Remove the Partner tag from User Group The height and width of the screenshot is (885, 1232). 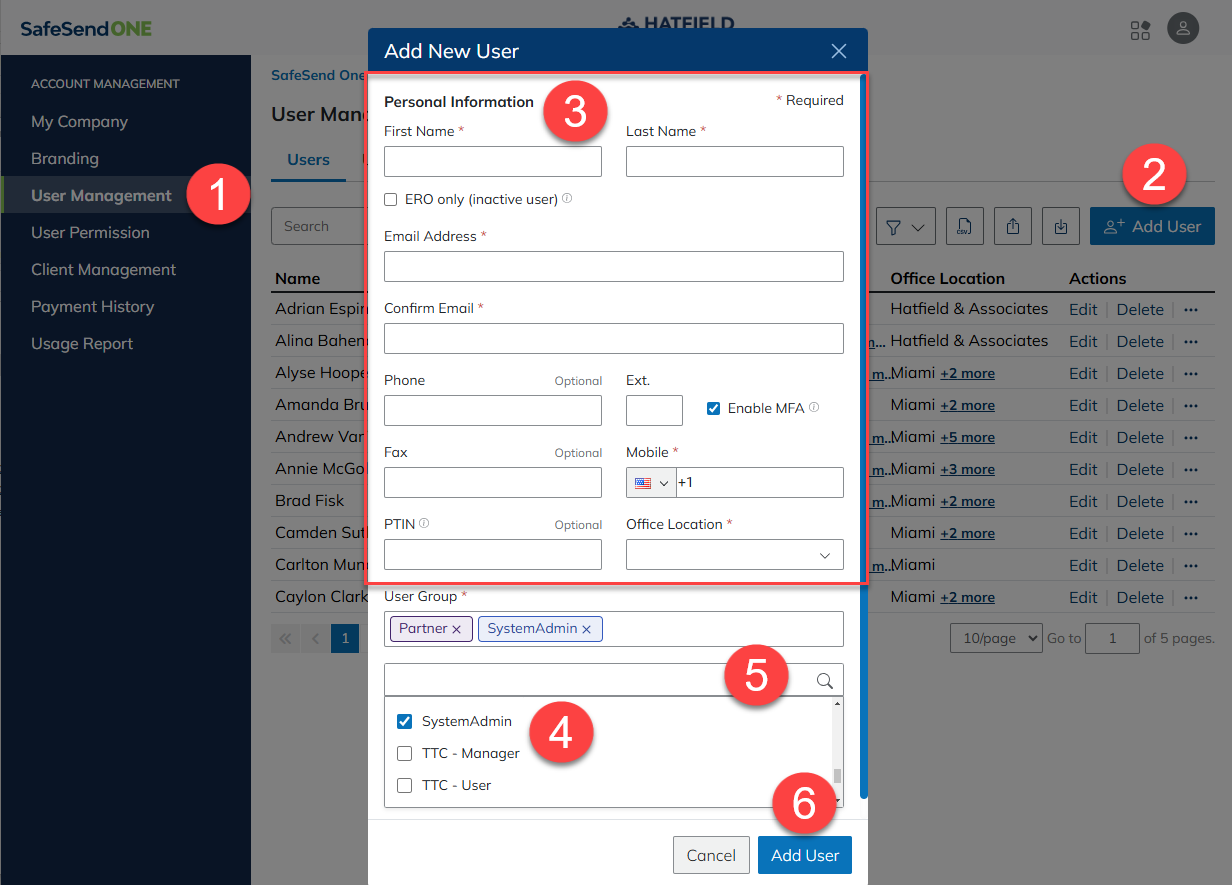(x=456, y=629)
